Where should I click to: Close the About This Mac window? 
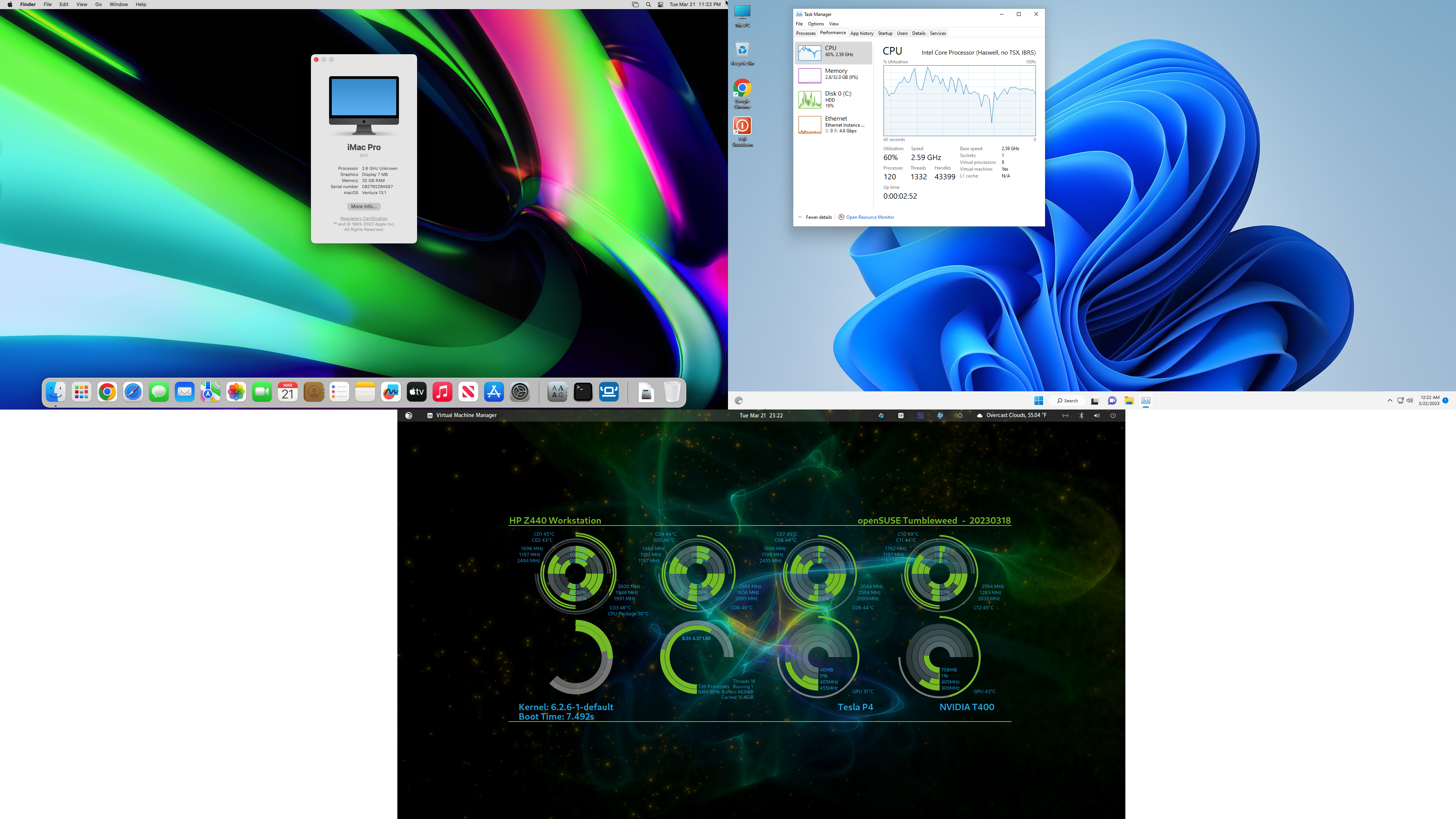pyautogui.click(x=316, y=60)
